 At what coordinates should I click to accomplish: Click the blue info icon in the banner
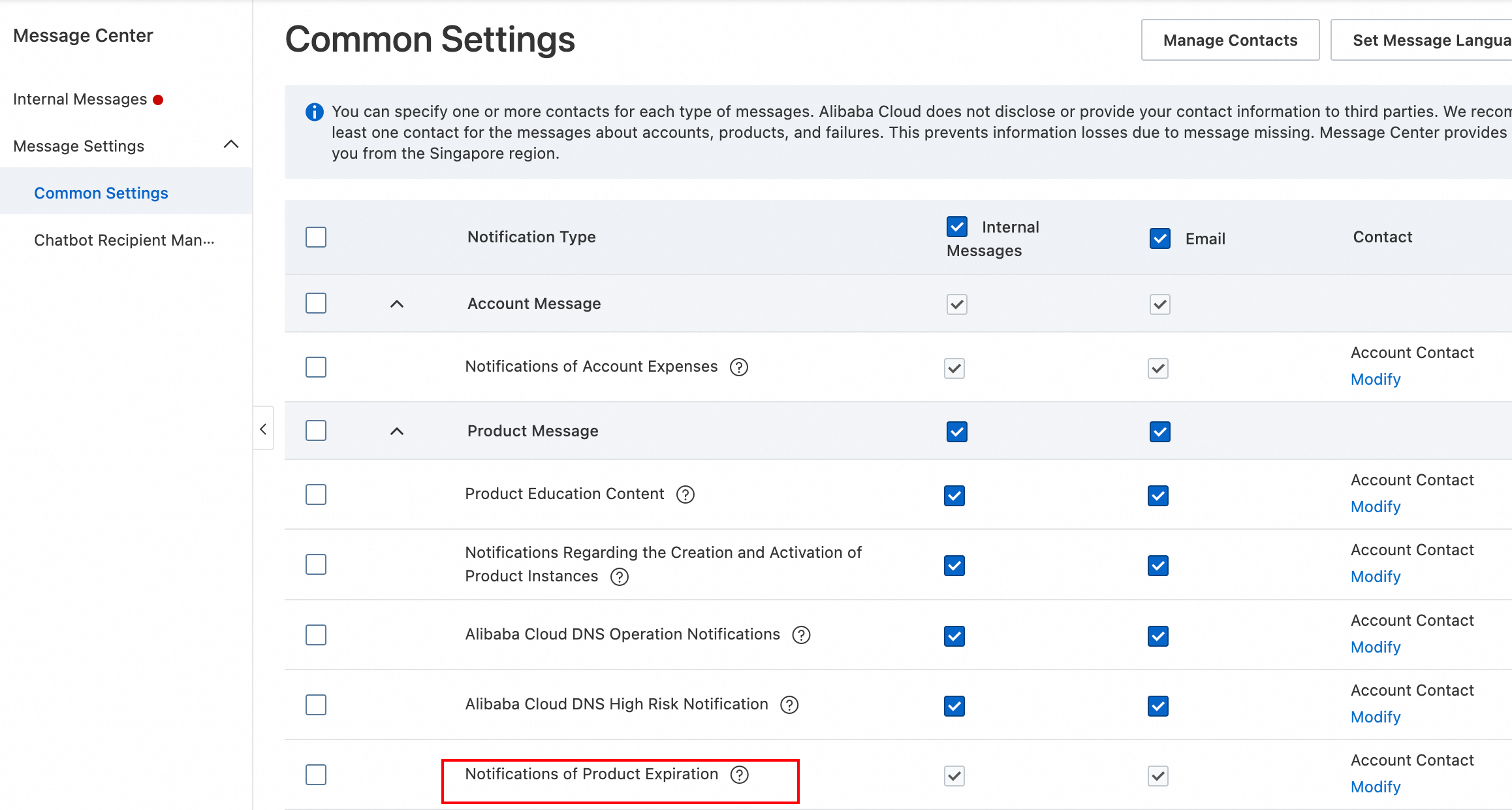(x=314, y=112)
